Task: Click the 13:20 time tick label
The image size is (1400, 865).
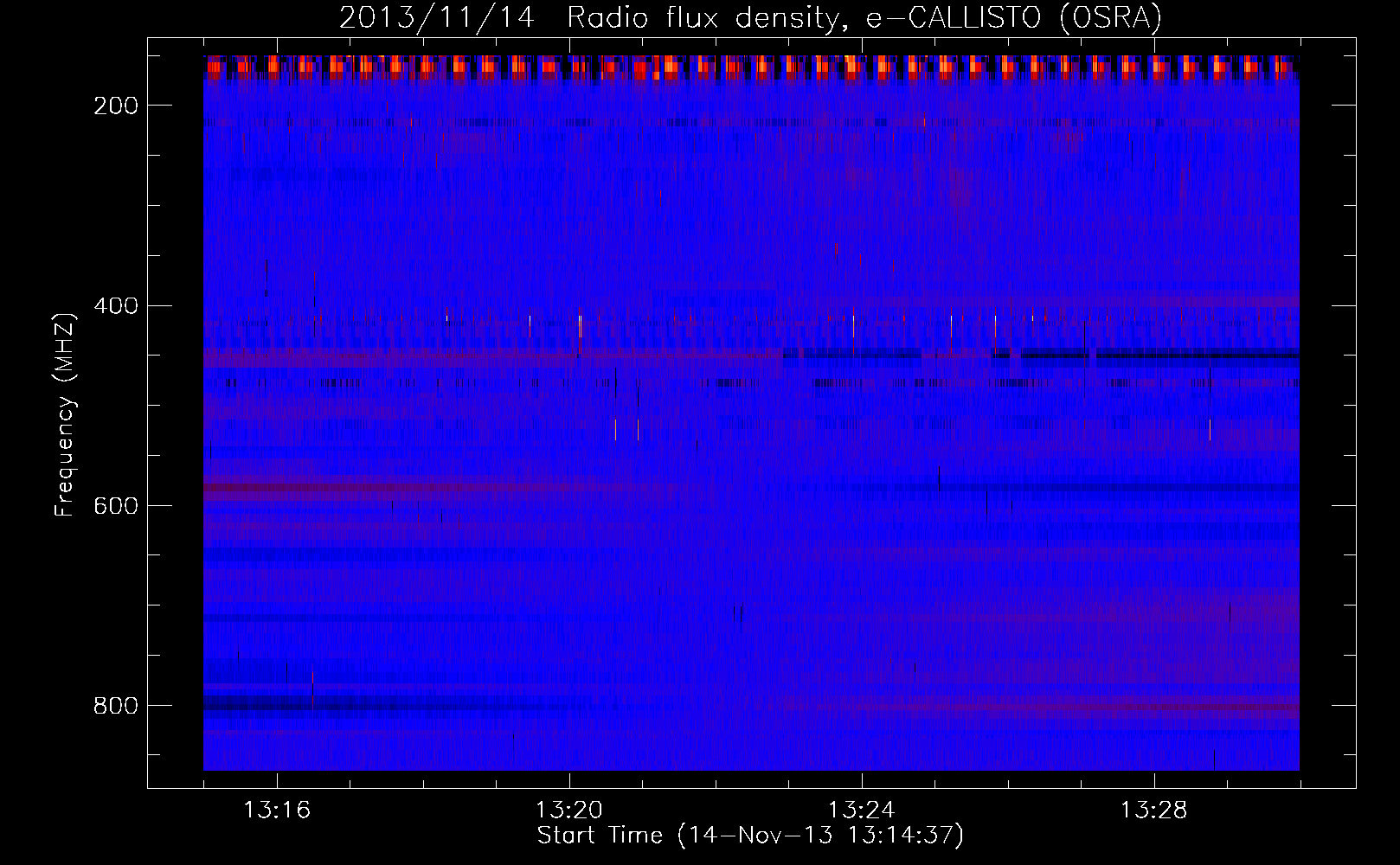Action: click(x=569, y=810)
